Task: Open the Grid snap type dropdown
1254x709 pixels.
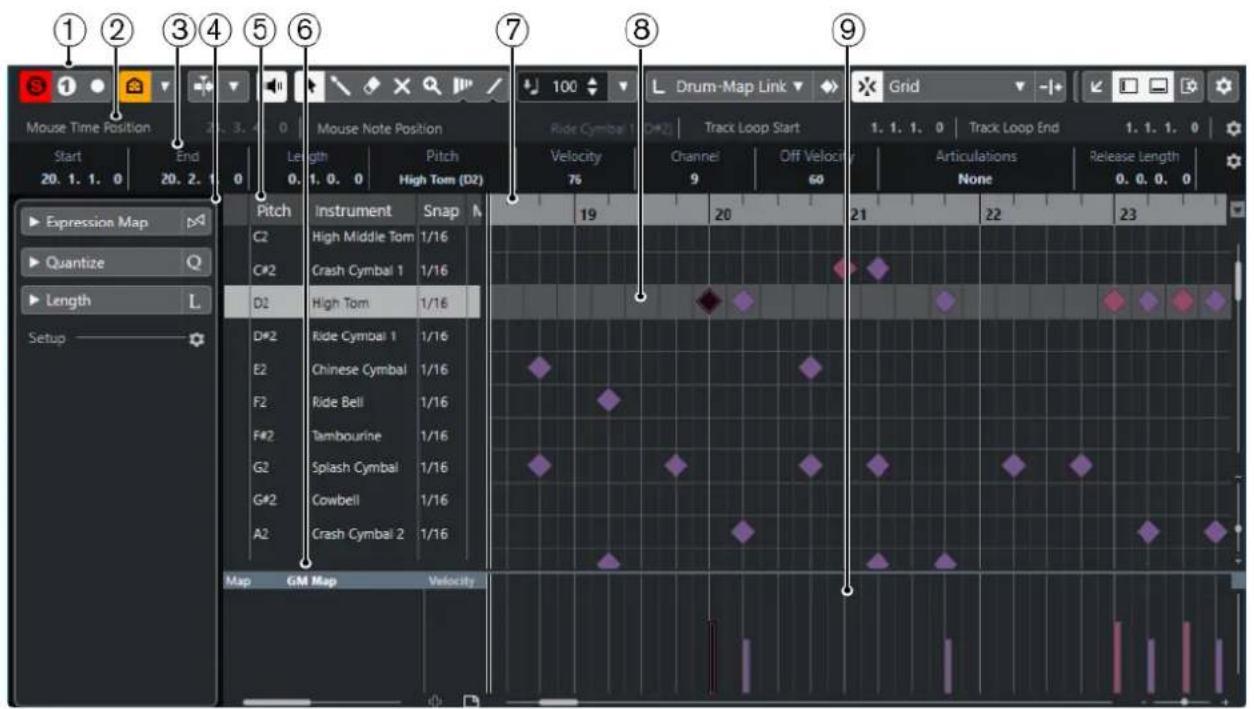Action: coord(957,87)
